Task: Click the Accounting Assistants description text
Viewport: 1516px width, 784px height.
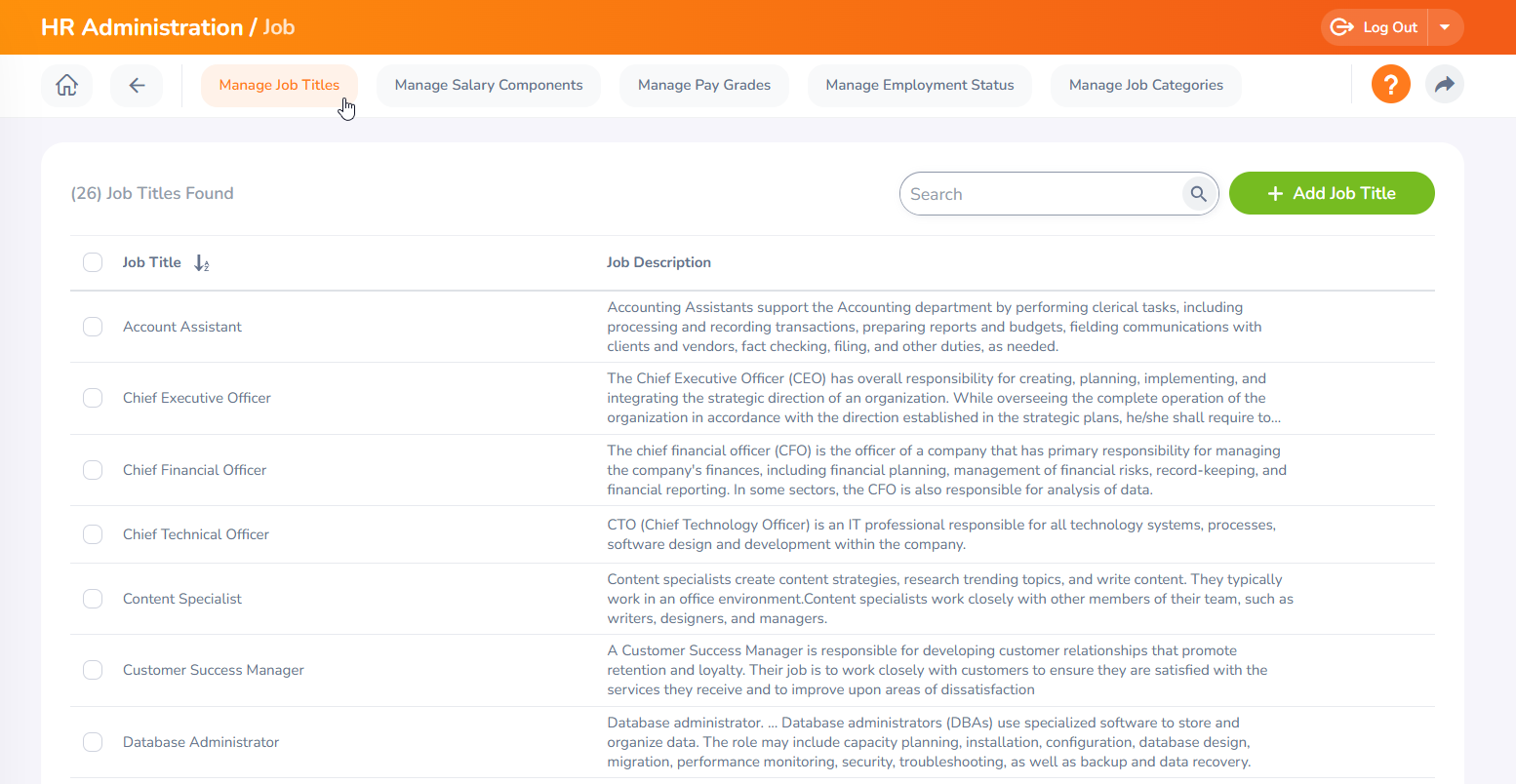Action: [935, 327]
